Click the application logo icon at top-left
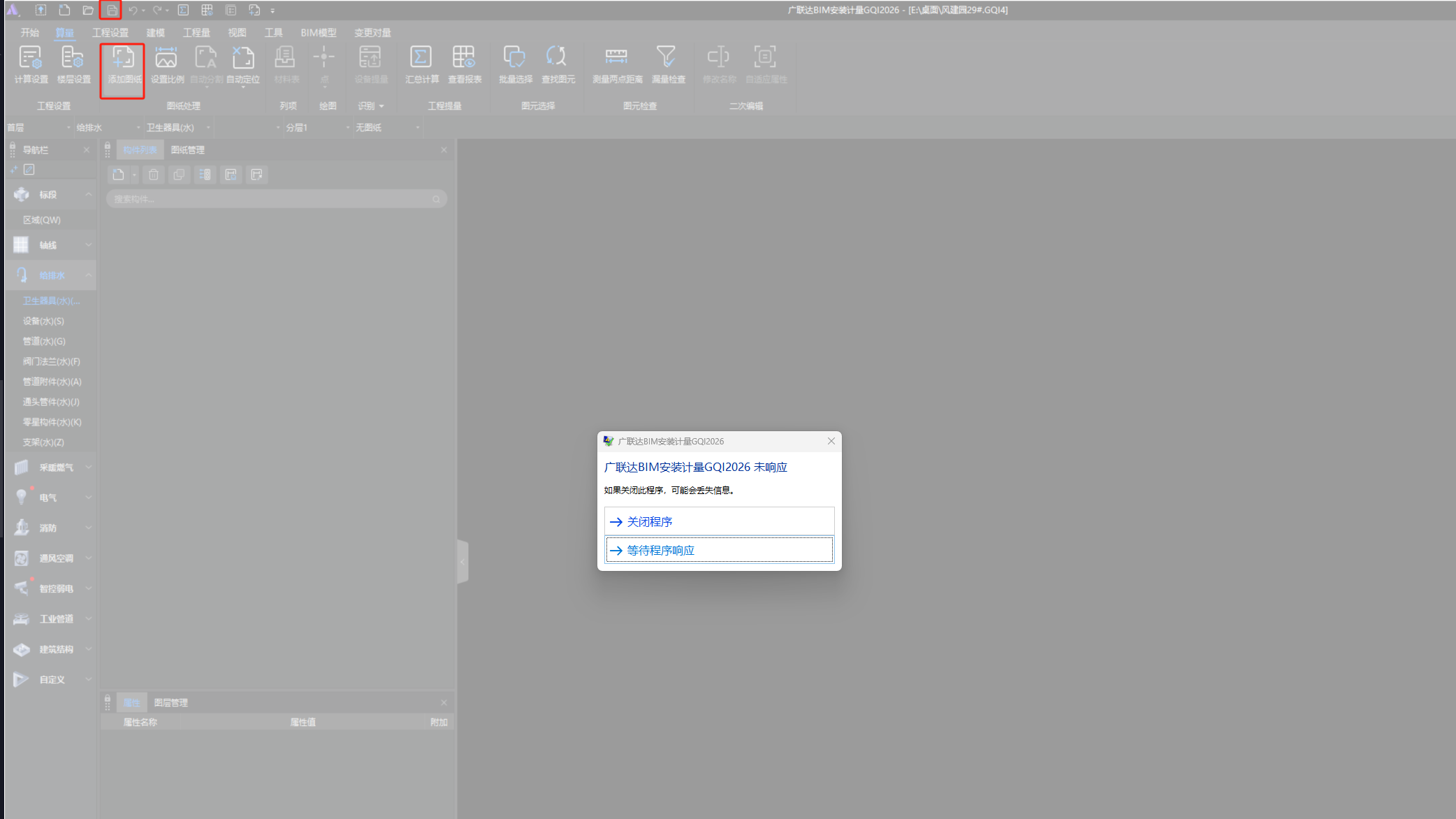The height and width of the screenshot is (819, 1456). click(13, 10)
